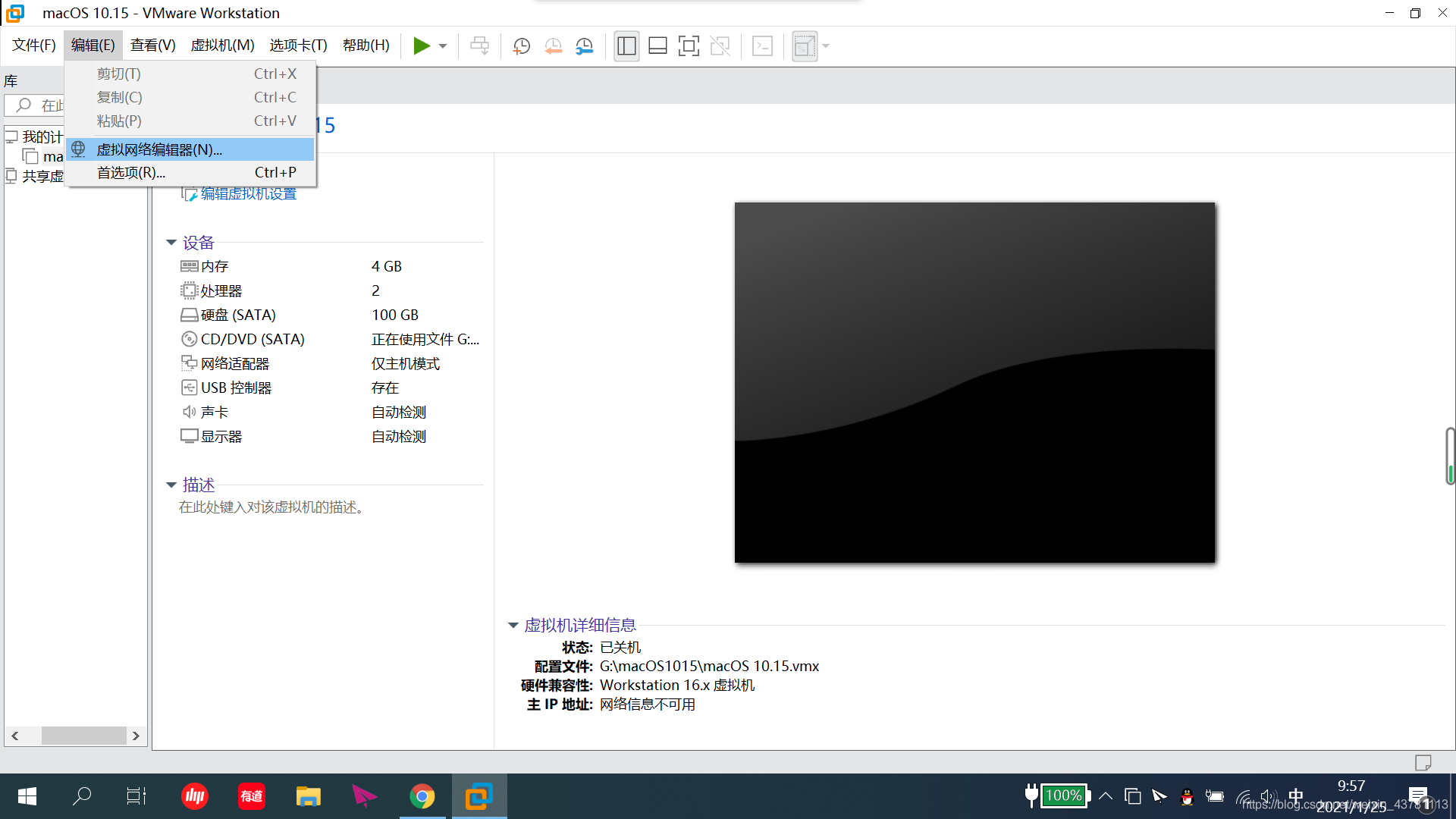This screenshot has width=1456, height=819.
Task: Open the power options dropdown arrow
Action: pyautogui.click(x=443, y=46)
